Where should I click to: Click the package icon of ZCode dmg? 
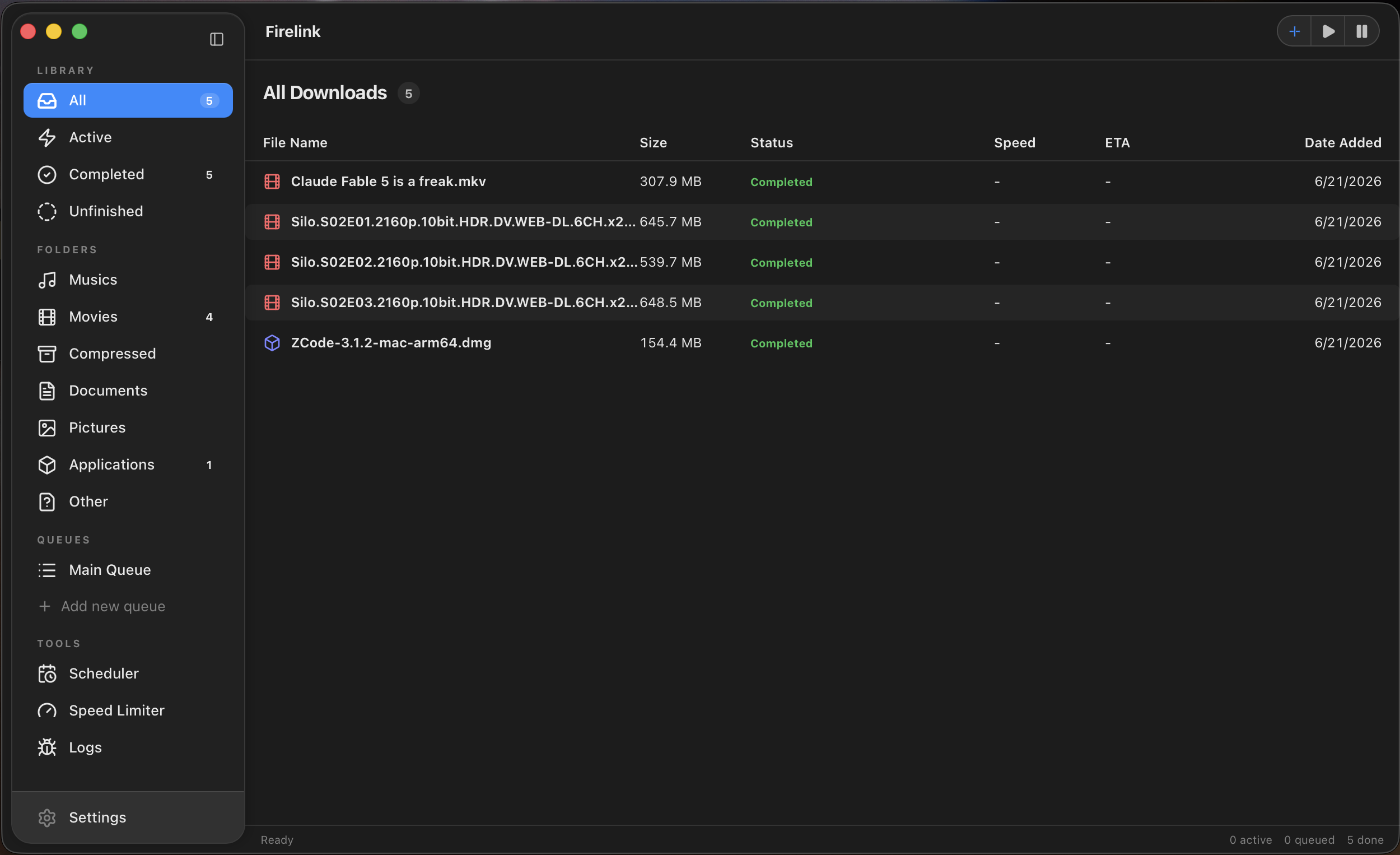[272, 343]
